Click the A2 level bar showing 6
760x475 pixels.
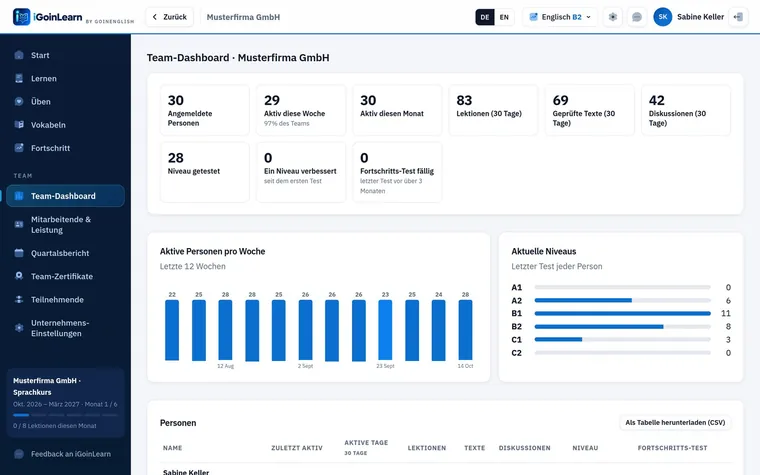coord(622,301)
